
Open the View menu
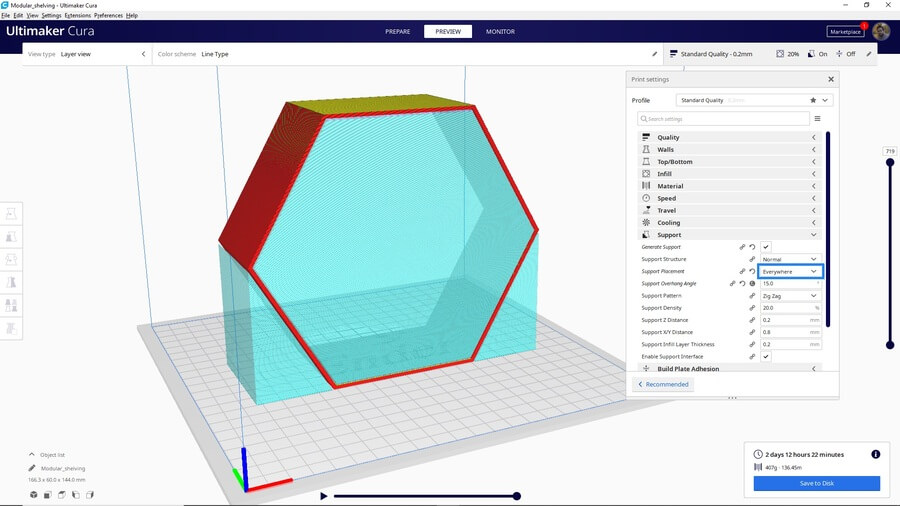pyautogui.click(x=33, y=15)
